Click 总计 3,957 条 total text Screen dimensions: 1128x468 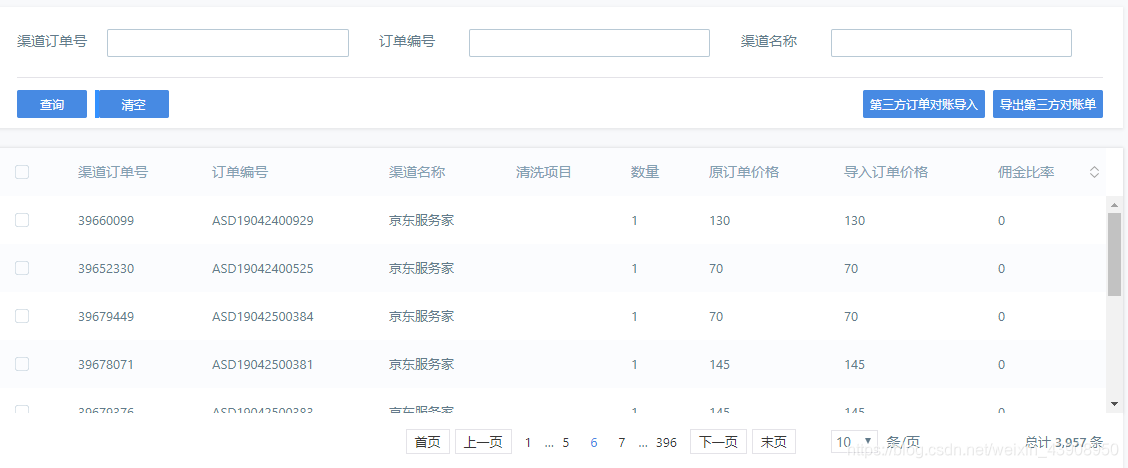point(1064,442)
